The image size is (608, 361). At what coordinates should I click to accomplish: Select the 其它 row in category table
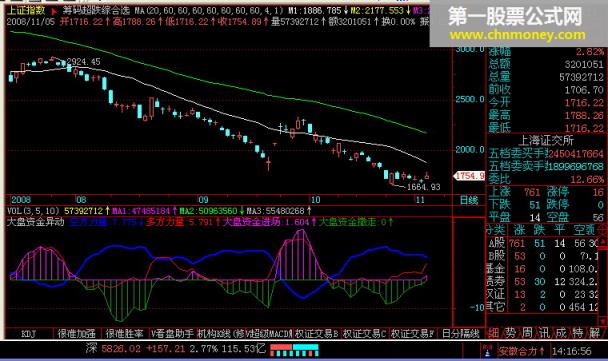543,307
